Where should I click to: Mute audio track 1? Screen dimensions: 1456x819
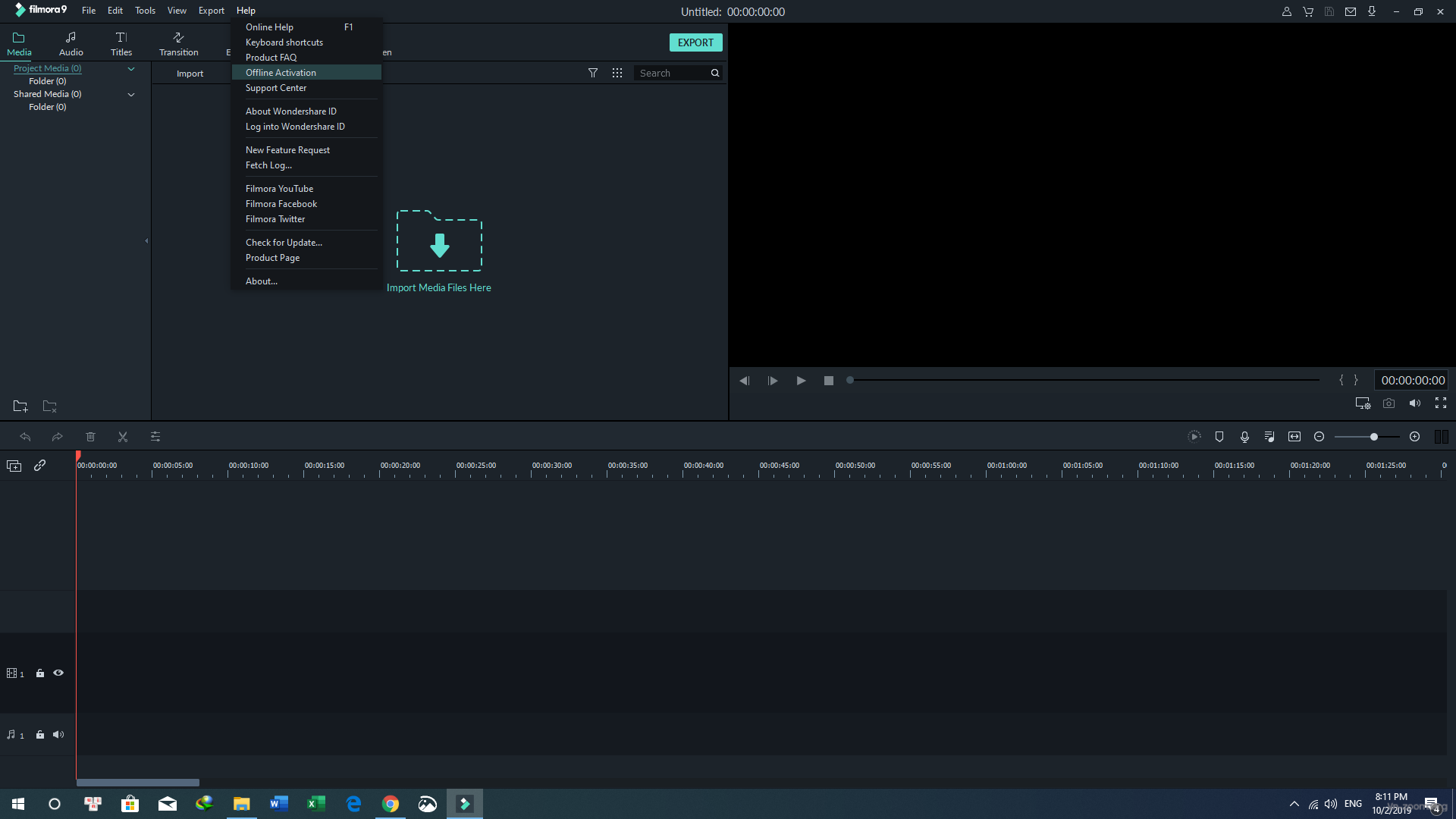(58, 735)
